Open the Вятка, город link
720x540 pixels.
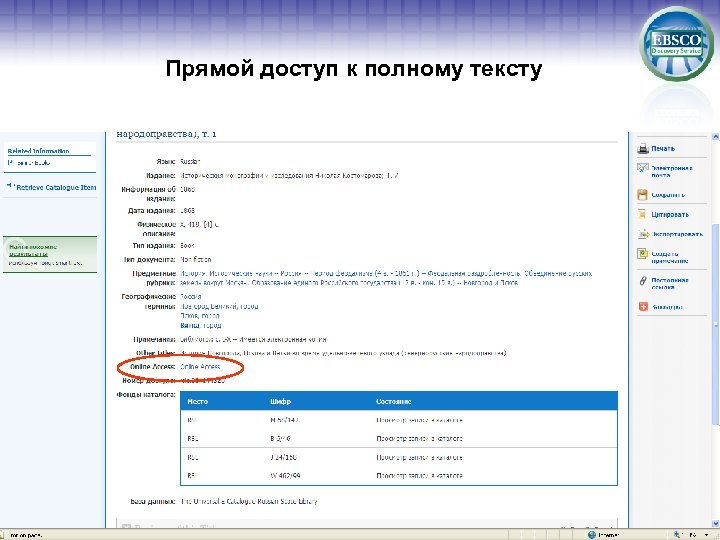coord(201,326)
